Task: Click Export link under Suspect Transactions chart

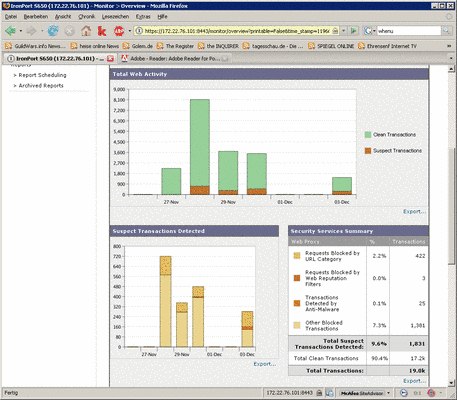Action: (x=265, y=364)
